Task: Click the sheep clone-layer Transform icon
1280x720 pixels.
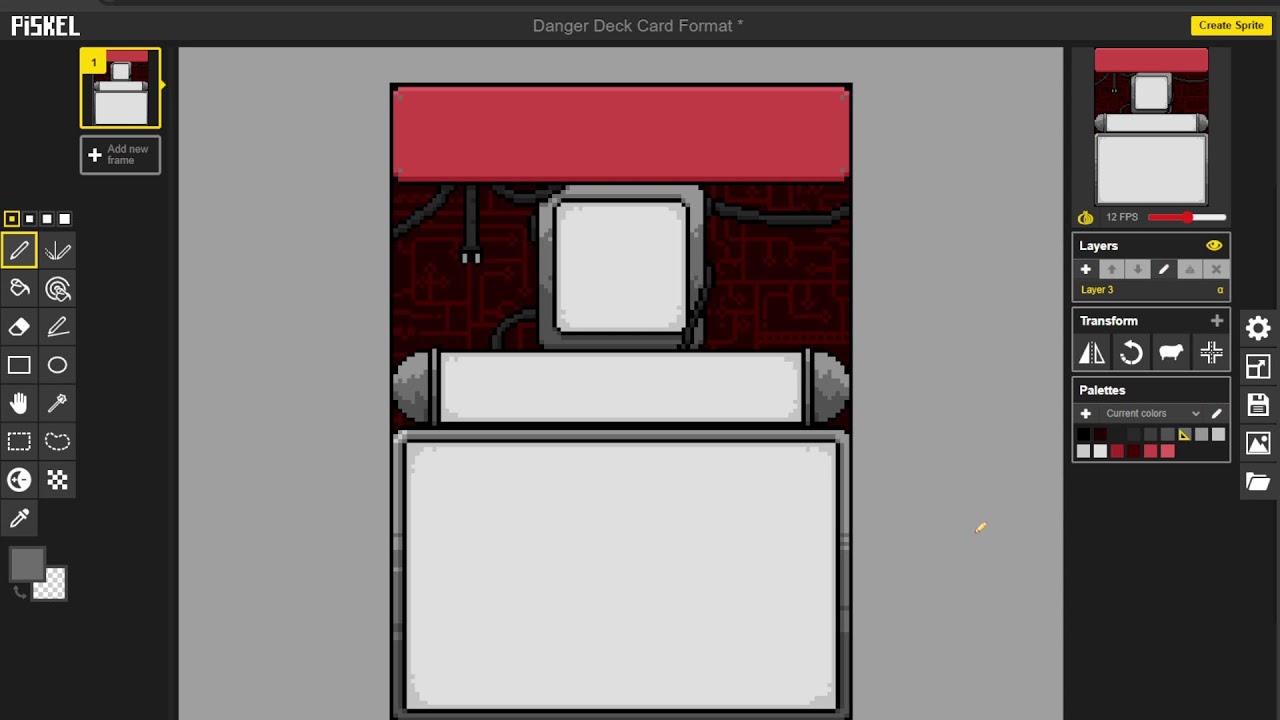Action: (1171, 352)
